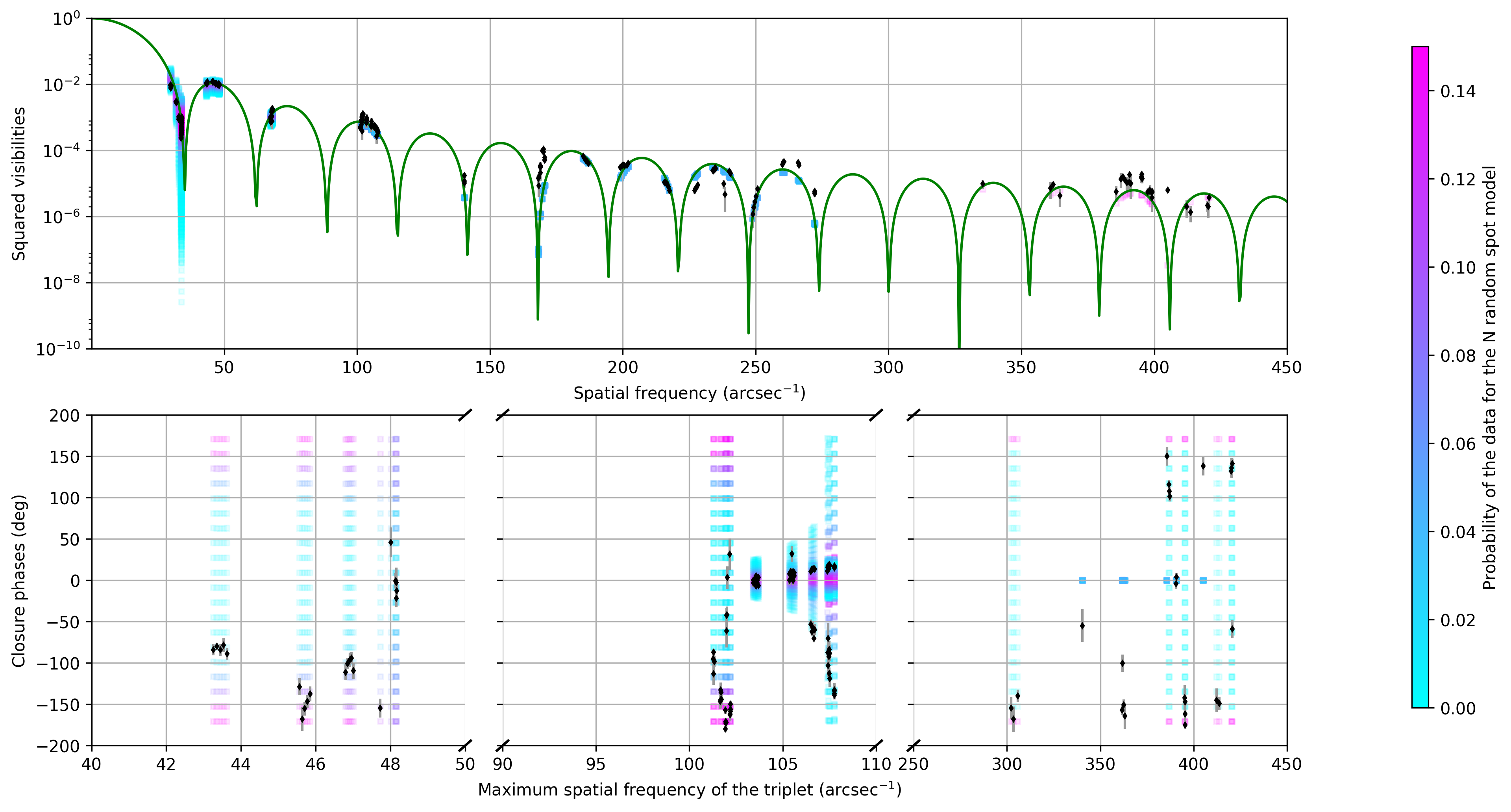Select the 0.02 colorbar tick label
Image resolution: width=1511 pixels, height=812 pixels.
1458,620
